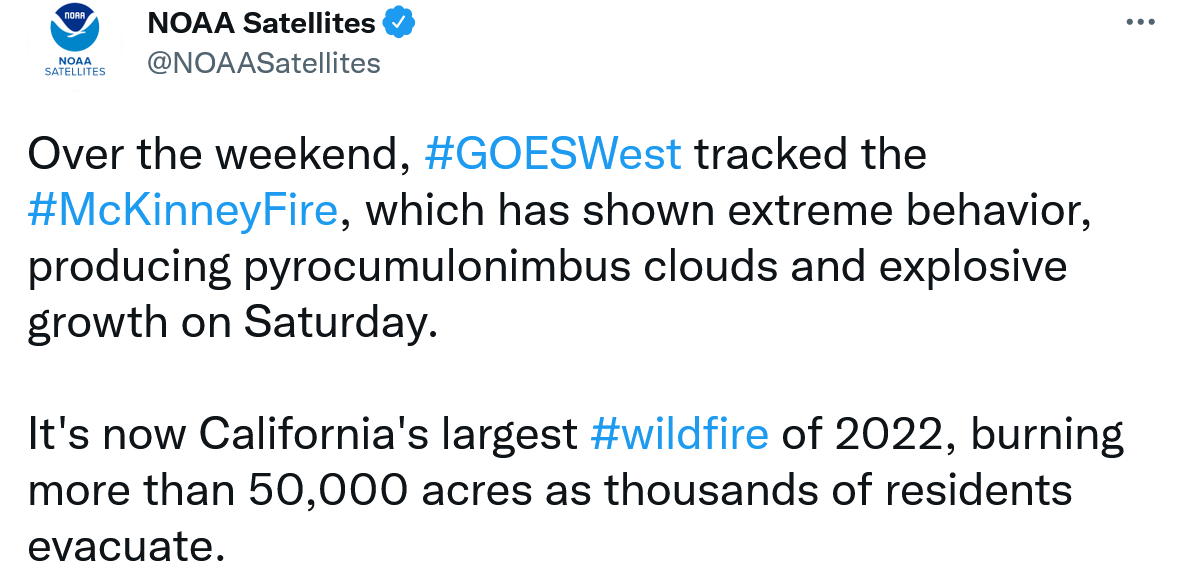This screenshot has width=1186, height=578.
Task: Open the #GOESWest hashtag
Action: 553,155
